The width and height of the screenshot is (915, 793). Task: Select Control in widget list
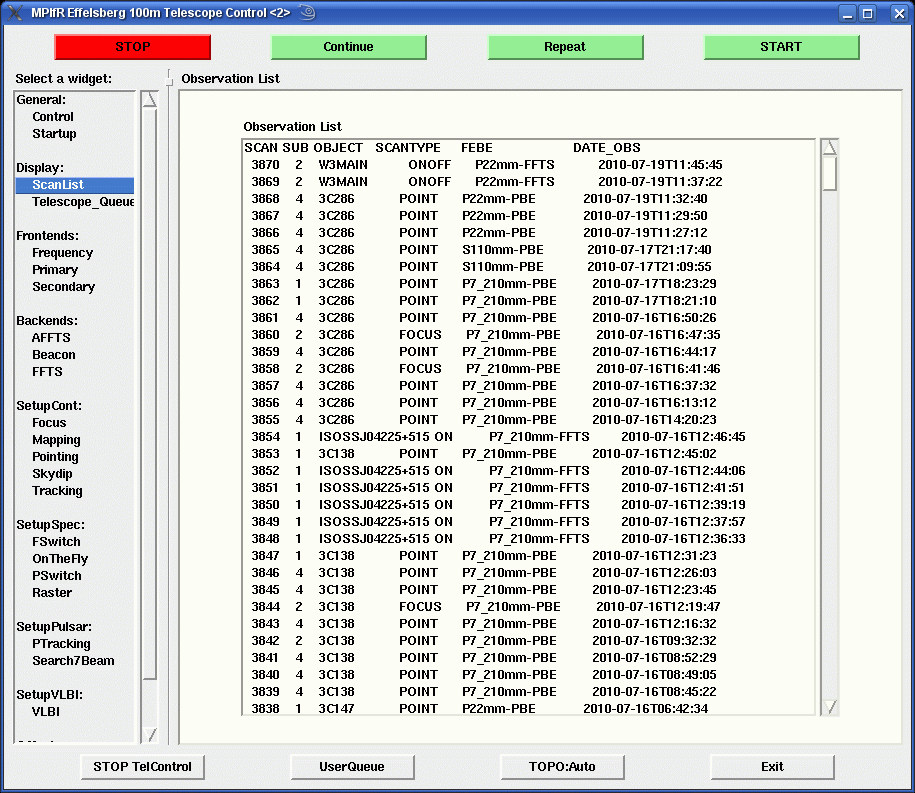click(x=53, y=117)
